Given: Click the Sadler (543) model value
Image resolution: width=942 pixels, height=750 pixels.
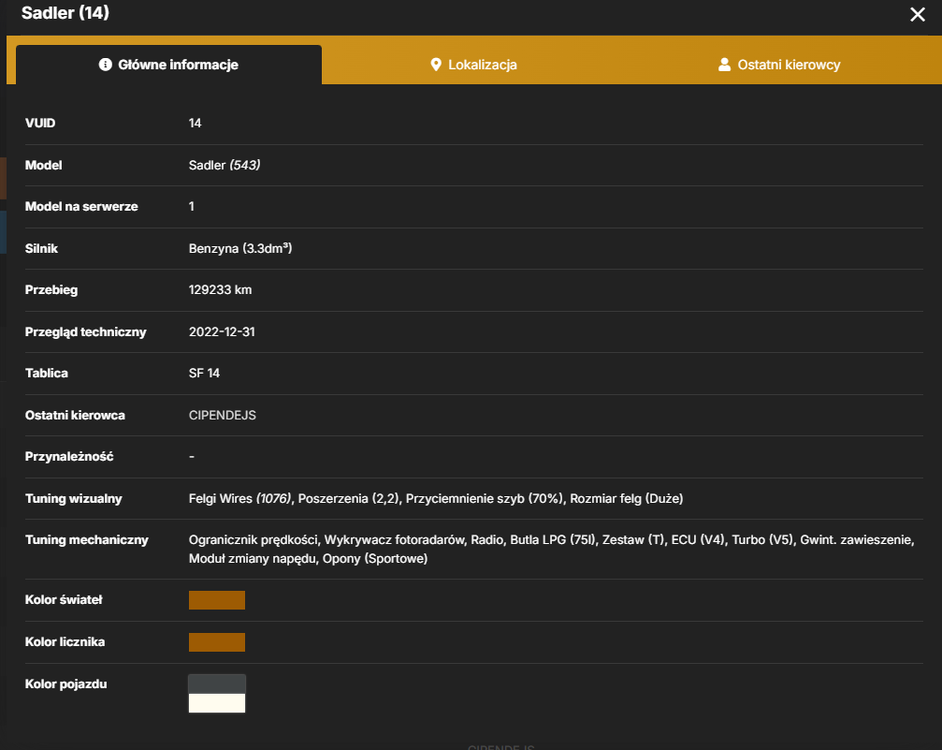Looking at the screenshot, I should click(225, 165).
